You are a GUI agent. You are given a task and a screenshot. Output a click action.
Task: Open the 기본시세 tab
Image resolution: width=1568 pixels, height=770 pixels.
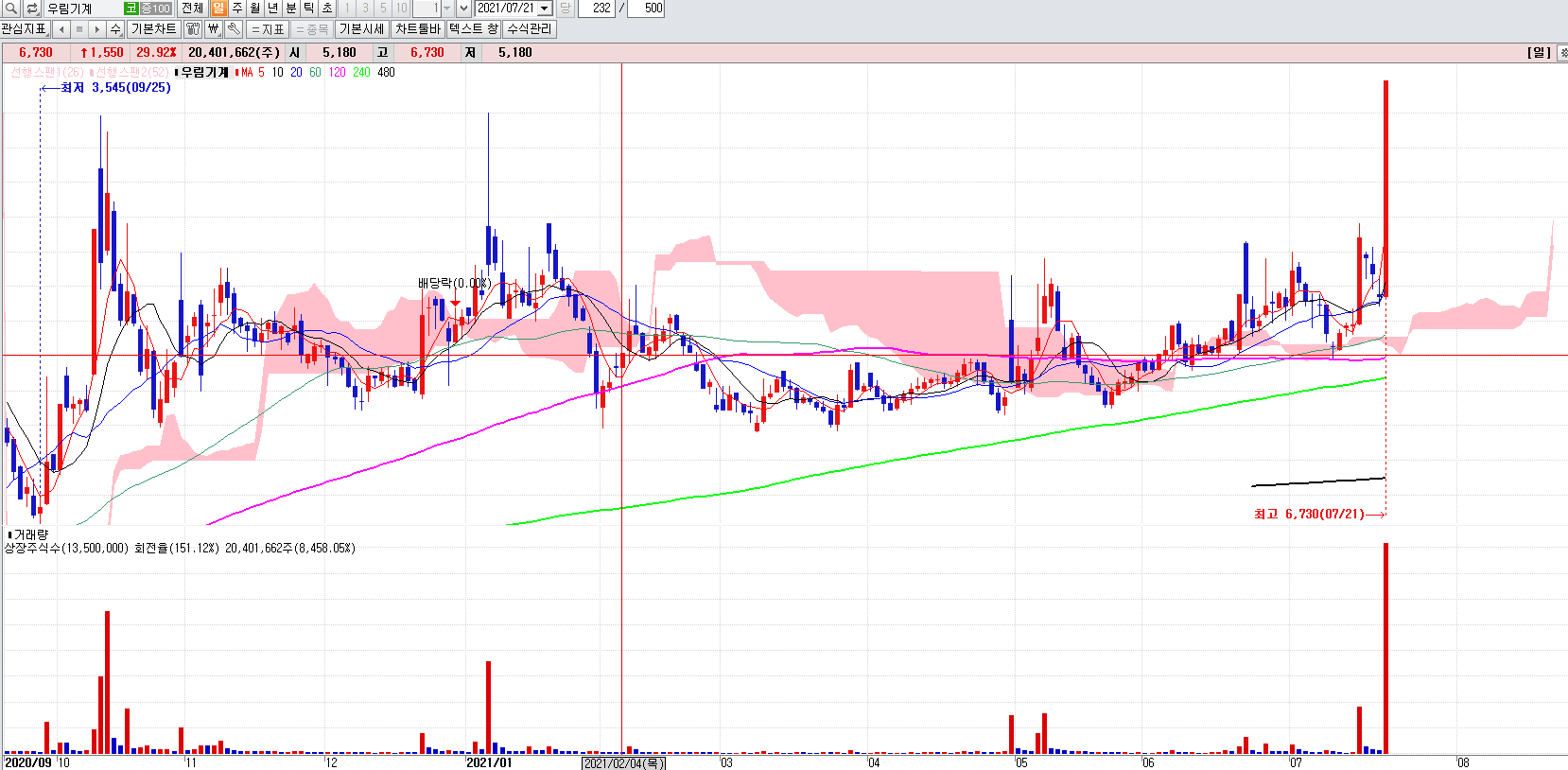tap(362, 29)
